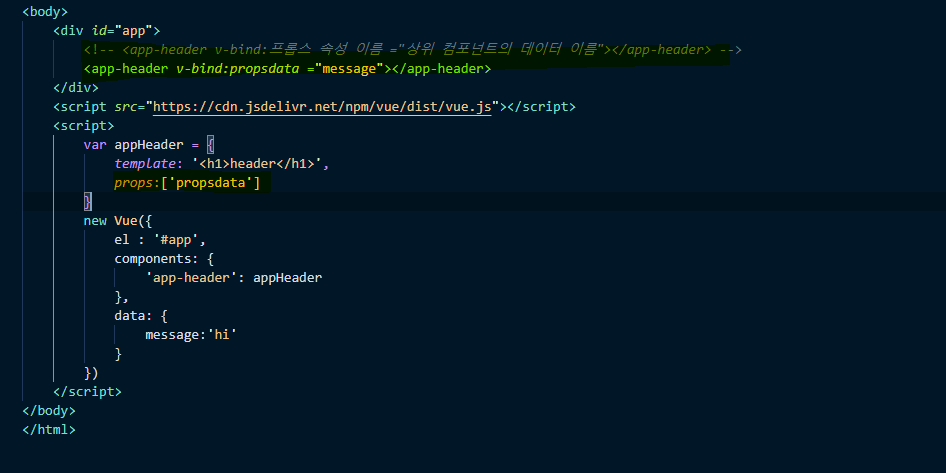Viewport: 946px width, 473px height.
Task: Click the empty opening script tag line
Action: click(84, 125)
